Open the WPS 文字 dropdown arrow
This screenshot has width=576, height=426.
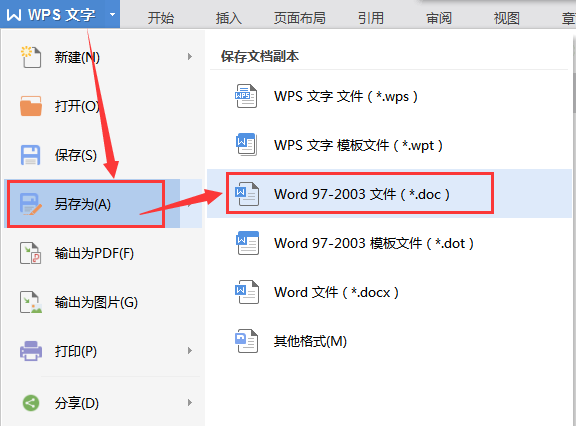[112, 15]
